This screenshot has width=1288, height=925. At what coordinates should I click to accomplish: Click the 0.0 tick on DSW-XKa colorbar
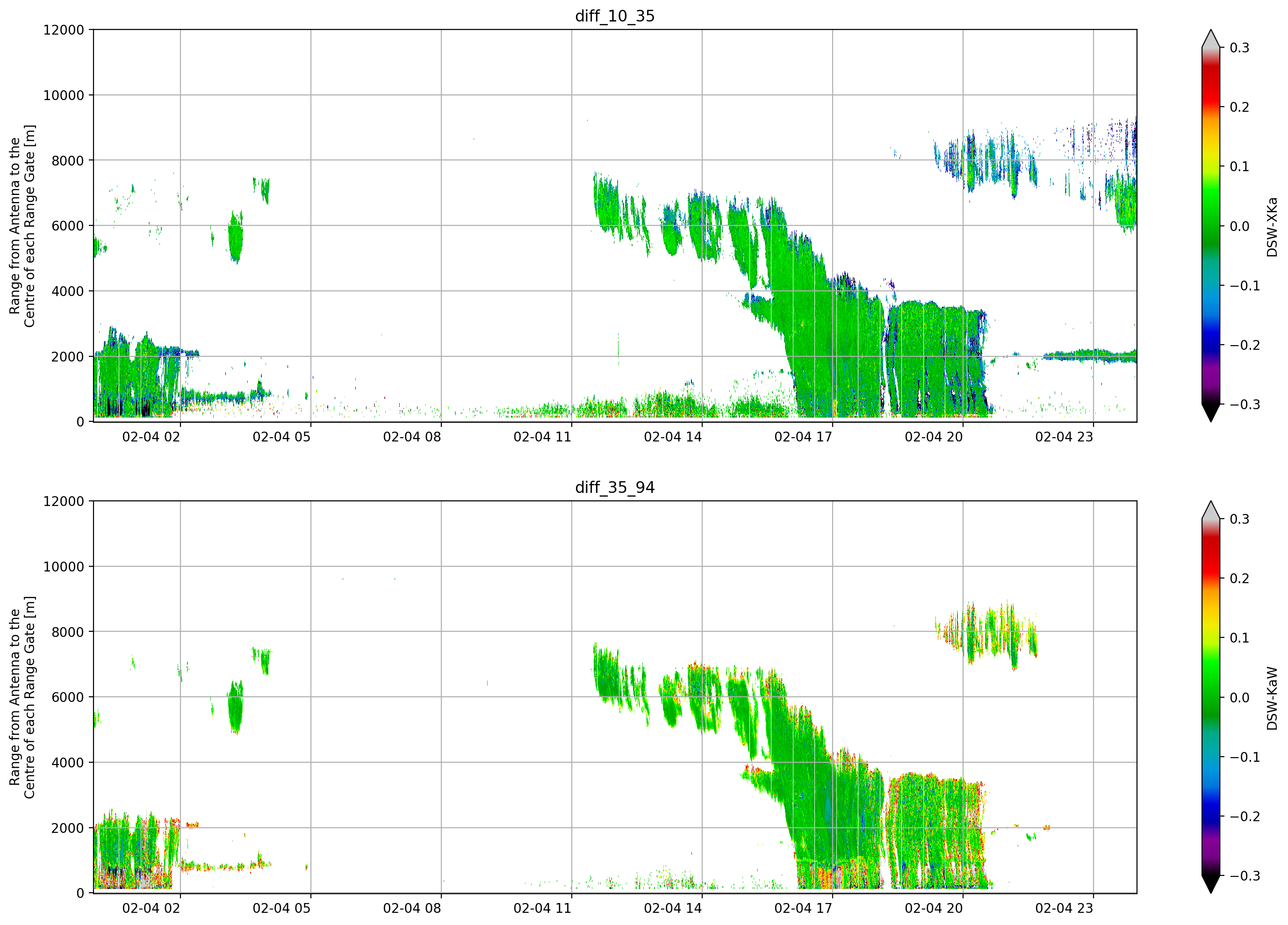(1239, 226)
